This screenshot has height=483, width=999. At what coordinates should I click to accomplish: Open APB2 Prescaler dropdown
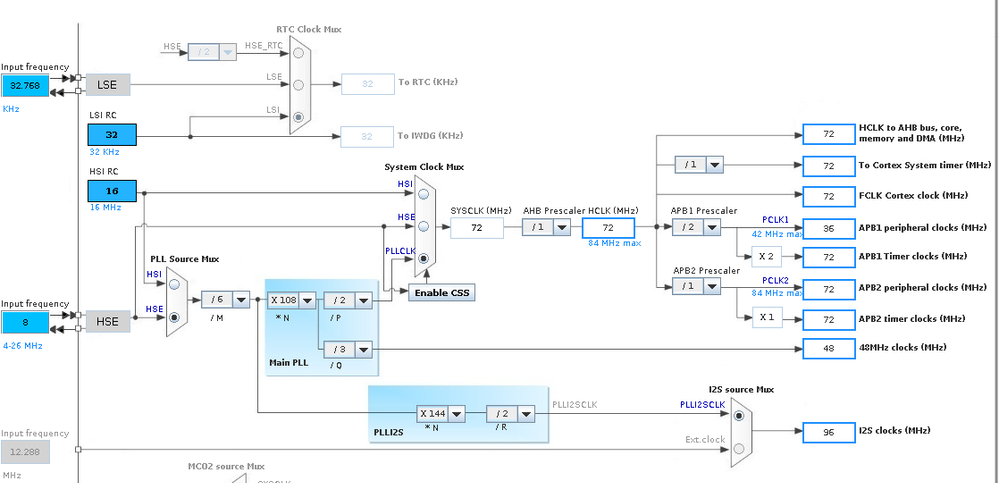click(712, 287)
